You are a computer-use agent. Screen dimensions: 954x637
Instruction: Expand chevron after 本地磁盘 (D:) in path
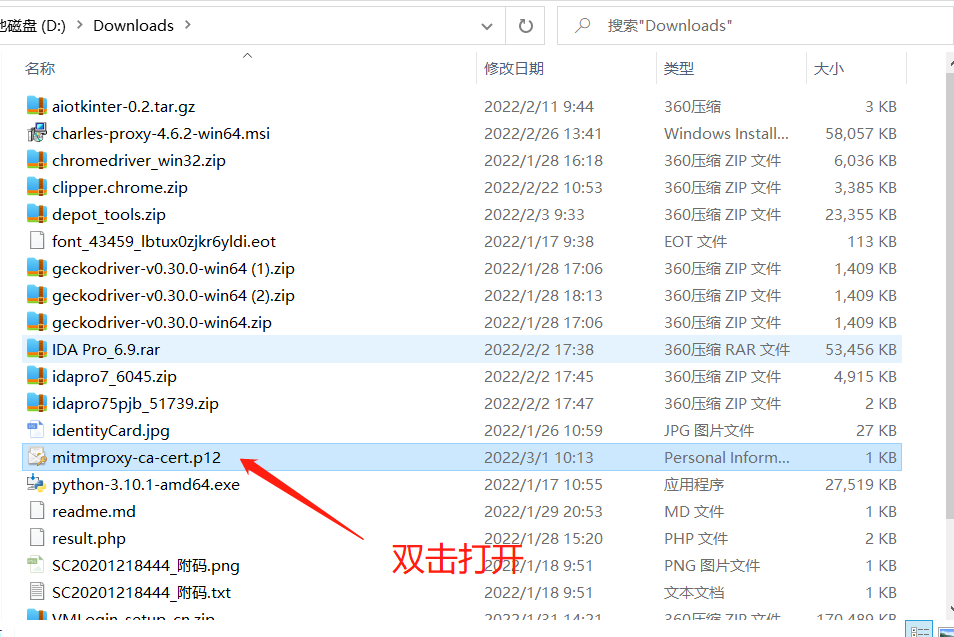pyautogui.click(x=79, y=25)
